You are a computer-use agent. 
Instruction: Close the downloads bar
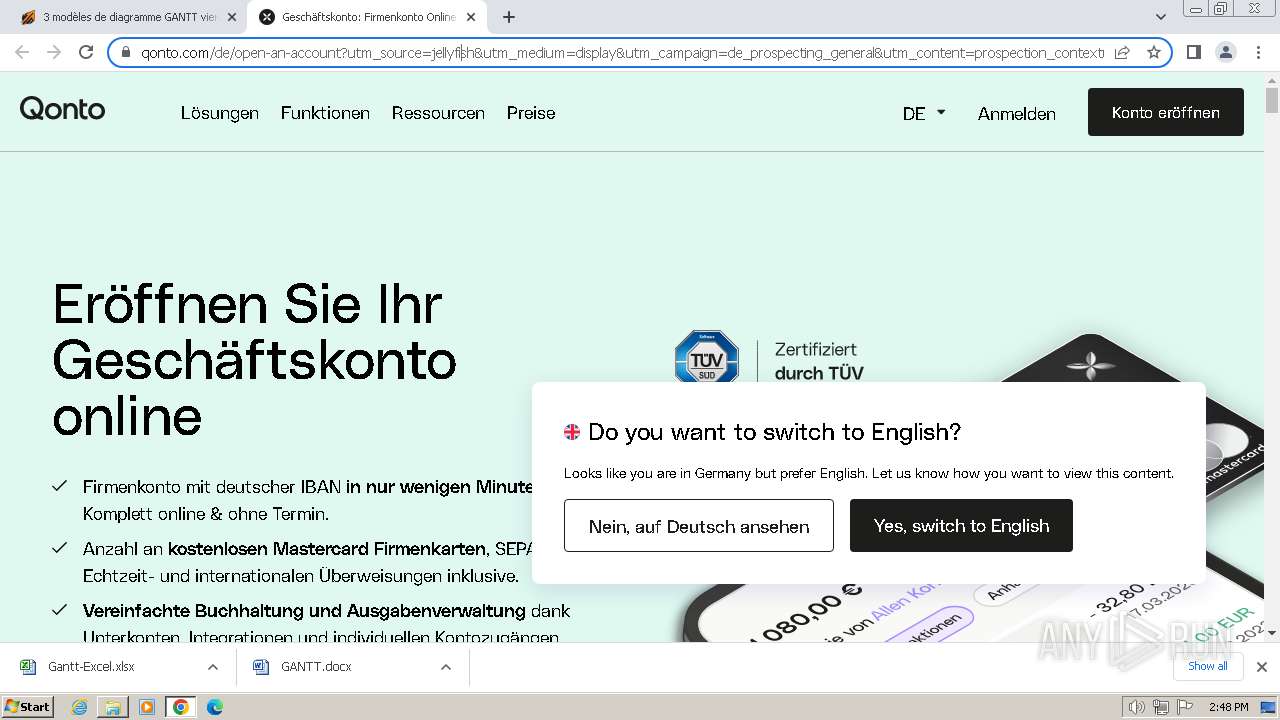[x=1261, y=667]
